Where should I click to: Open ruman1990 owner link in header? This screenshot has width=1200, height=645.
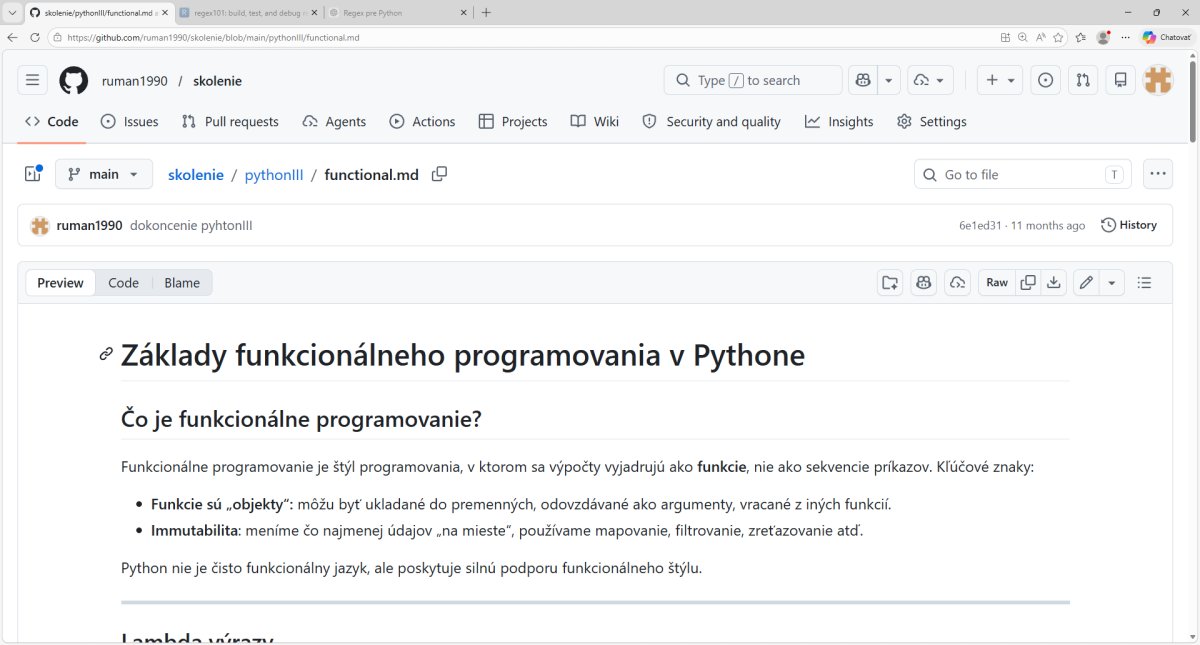pos(135,80)
